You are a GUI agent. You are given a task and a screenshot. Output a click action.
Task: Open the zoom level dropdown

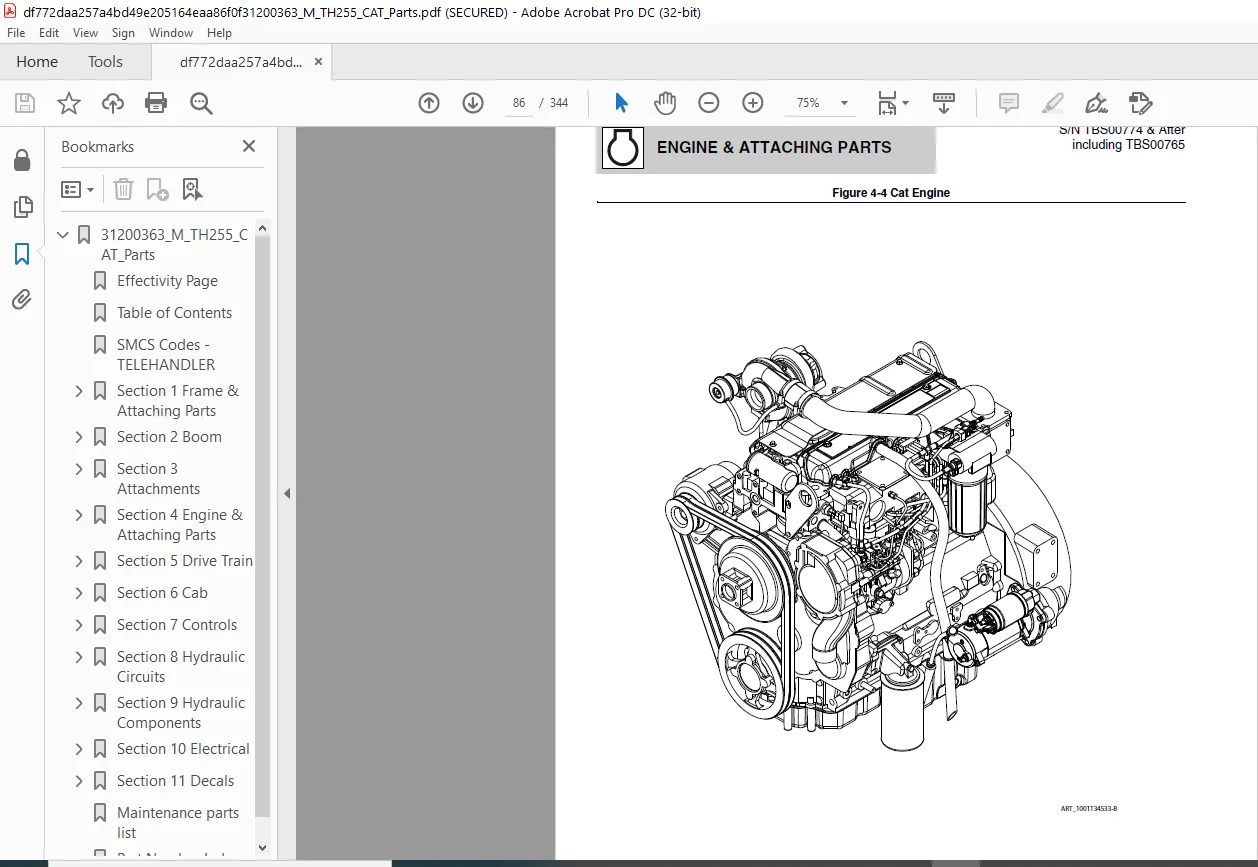tap(844, 103)
